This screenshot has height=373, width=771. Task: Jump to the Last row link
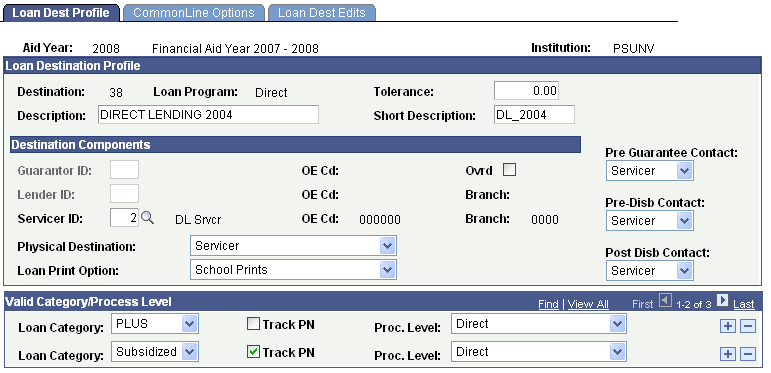(x=743, y=304)
